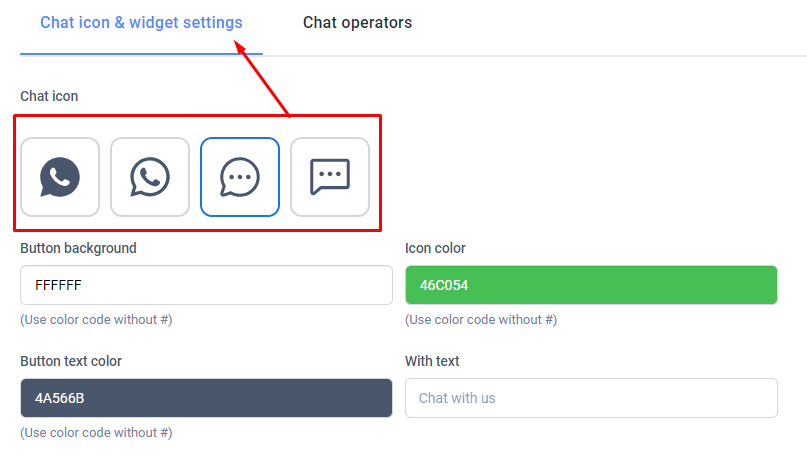This screenshot has height=463, width=807.
Task: Open Chat icon & widget settings tab
Action: coord(141,23)
